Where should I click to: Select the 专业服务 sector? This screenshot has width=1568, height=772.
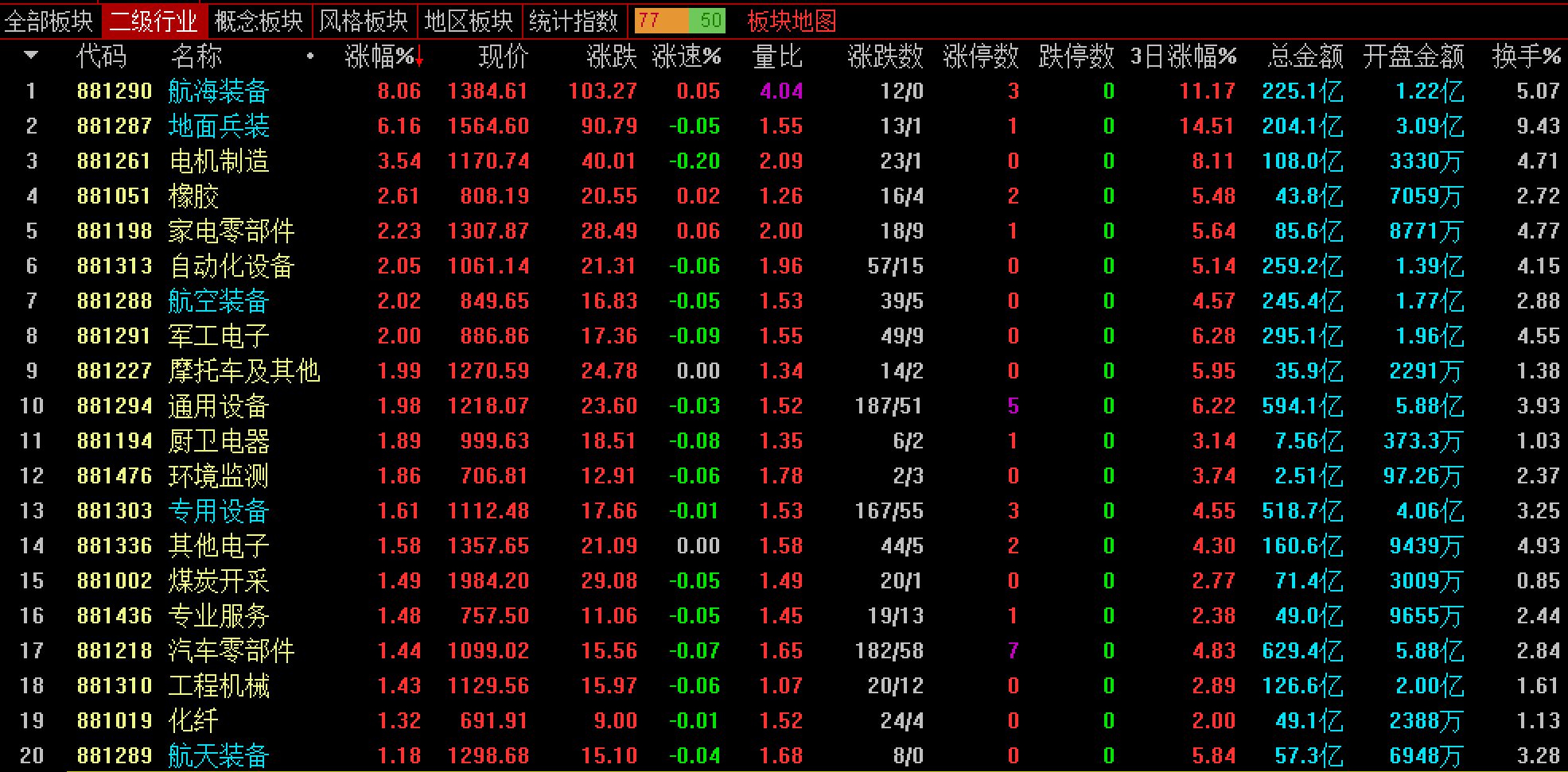click(x=219, y=615)
